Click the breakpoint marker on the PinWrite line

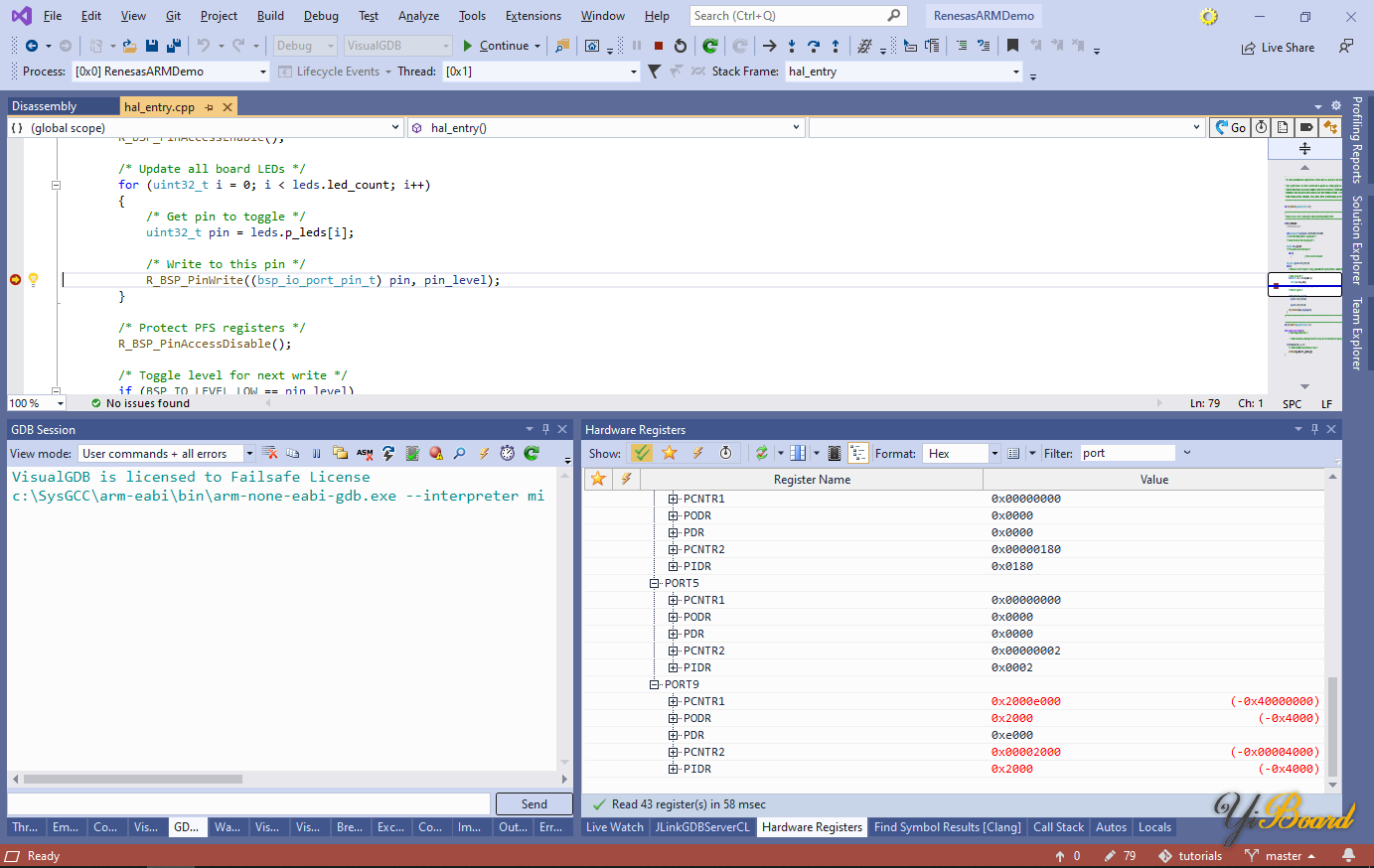pos(16,280)
